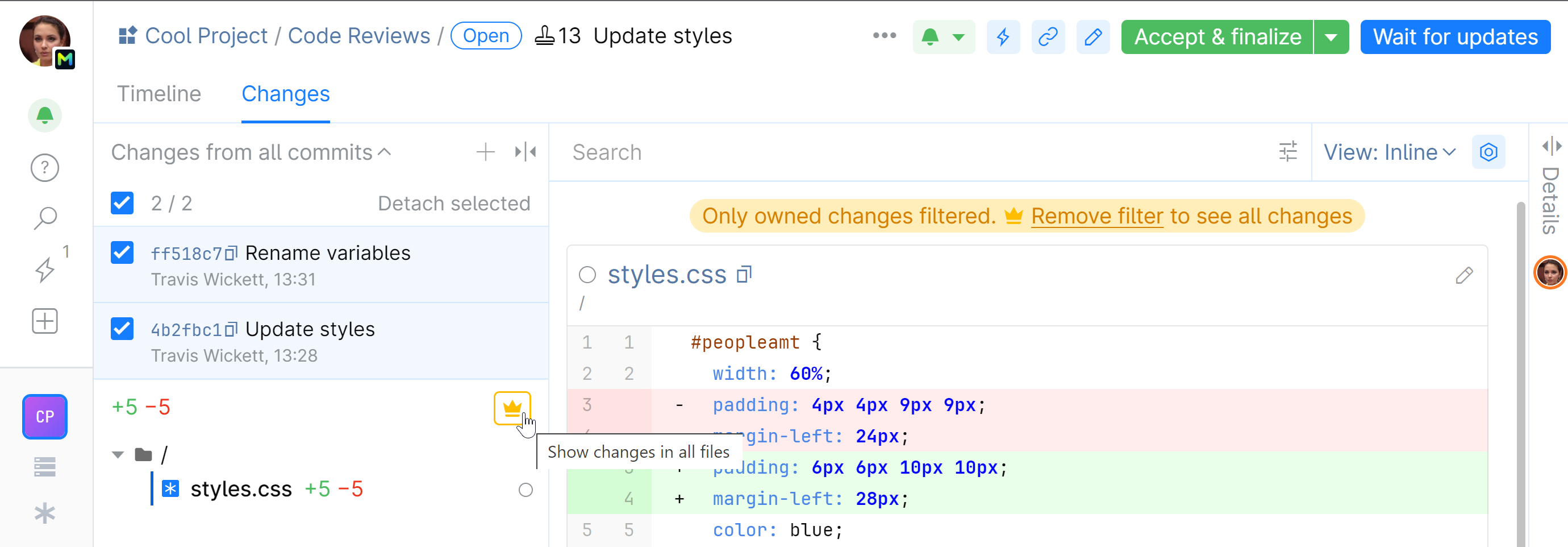Select styles.css in the file tree
1568x547 pixels.
pos(241,489)
